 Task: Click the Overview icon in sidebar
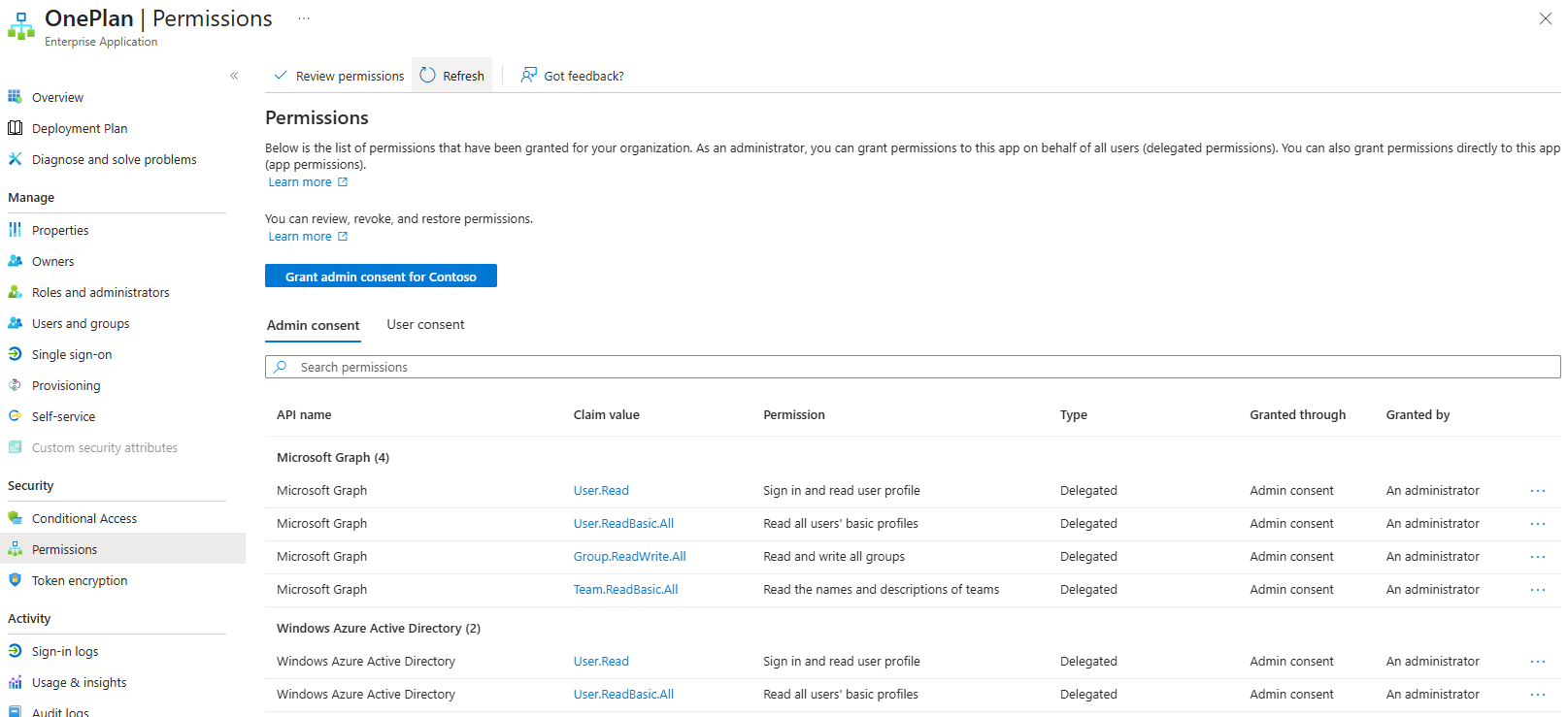pyautogui.click(x=15, y=97)
